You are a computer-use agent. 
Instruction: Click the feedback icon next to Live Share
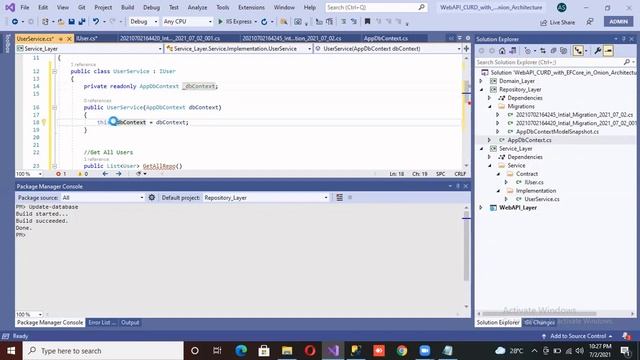click(590, 22)
